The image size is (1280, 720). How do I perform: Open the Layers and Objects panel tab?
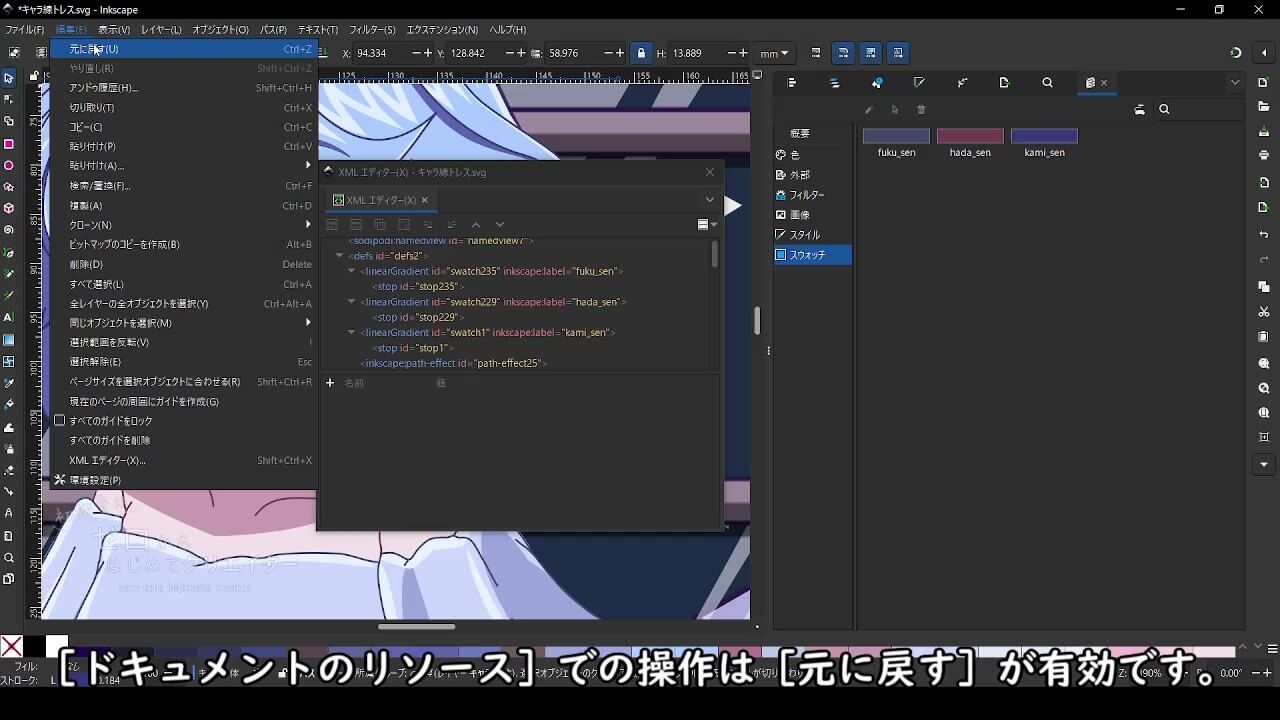point(835,83)
